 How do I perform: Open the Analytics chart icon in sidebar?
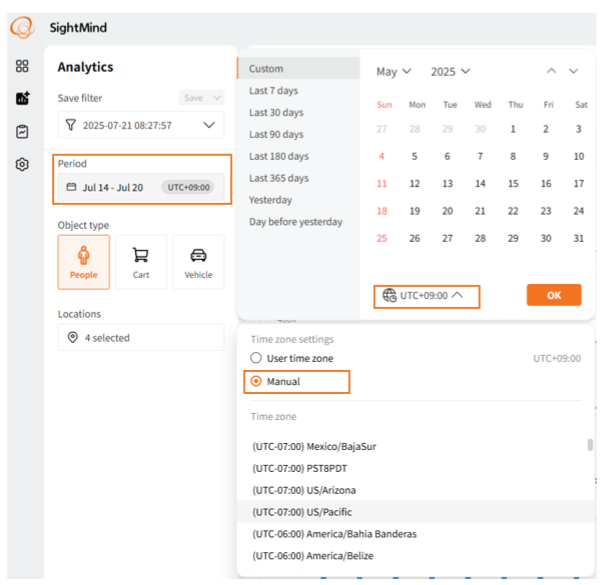tap(22, 99)
